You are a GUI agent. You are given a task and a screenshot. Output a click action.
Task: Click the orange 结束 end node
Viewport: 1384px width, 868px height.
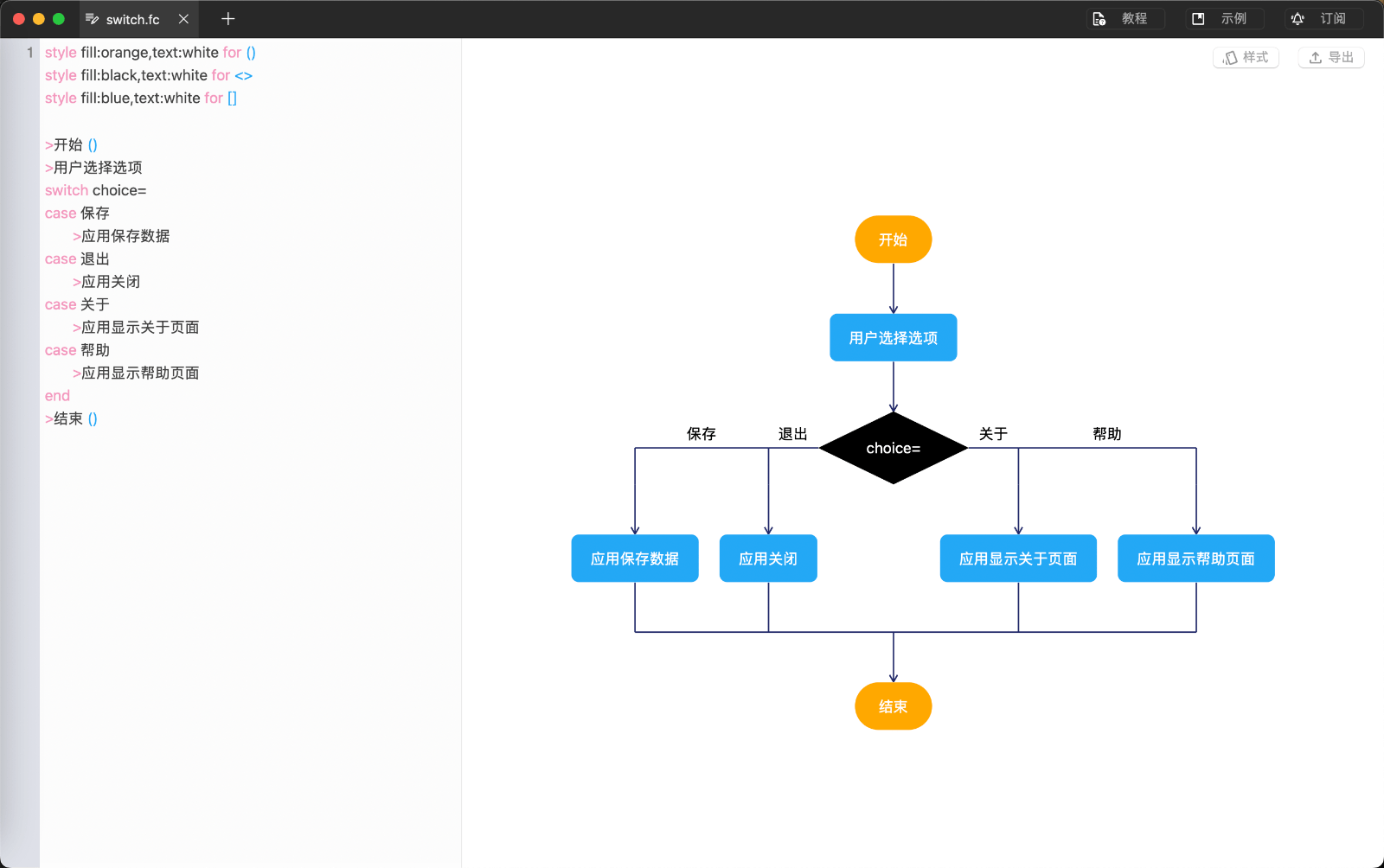893,706
